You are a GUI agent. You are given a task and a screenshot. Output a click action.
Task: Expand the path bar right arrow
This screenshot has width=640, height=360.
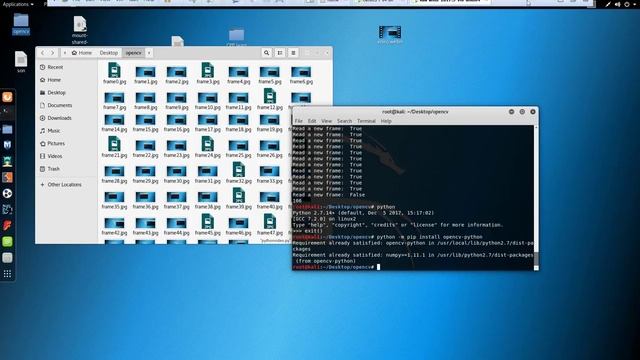[x=149, y=53]
